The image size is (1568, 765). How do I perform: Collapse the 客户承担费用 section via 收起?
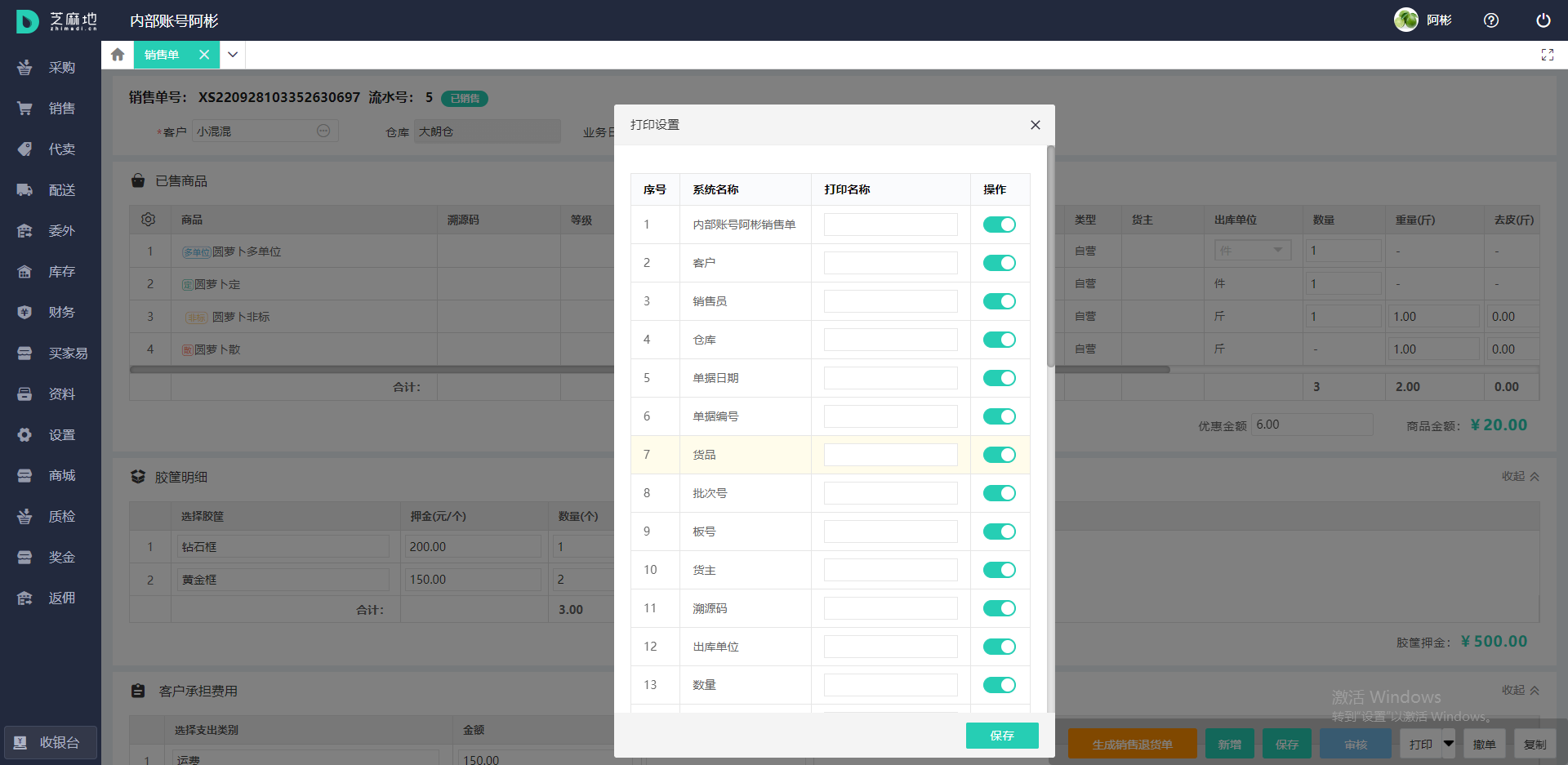click(1521, 690)
